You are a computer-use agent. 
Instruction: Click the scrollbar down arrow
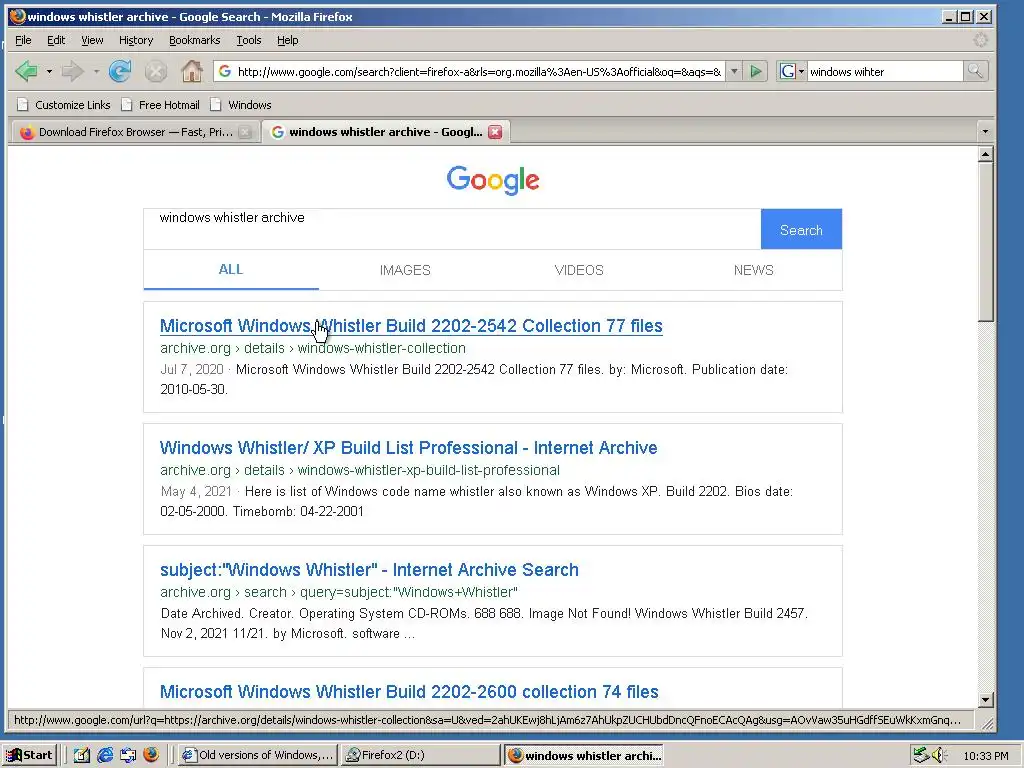click(x=985, y=700)
